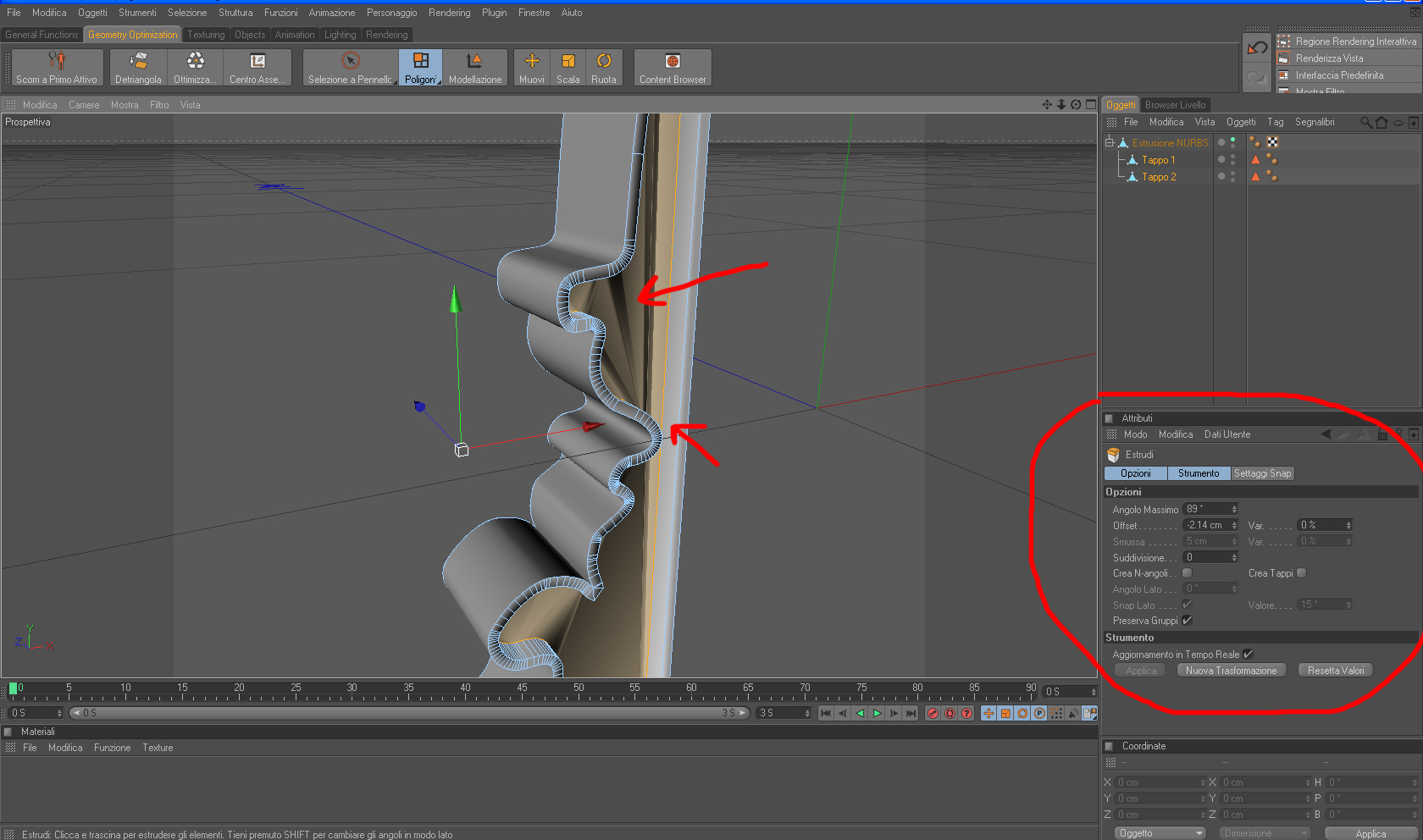The width and height of the screenshot is (1423, 840).
Task: Switch to the Texturing layout tab
Action: pos(206,35)
